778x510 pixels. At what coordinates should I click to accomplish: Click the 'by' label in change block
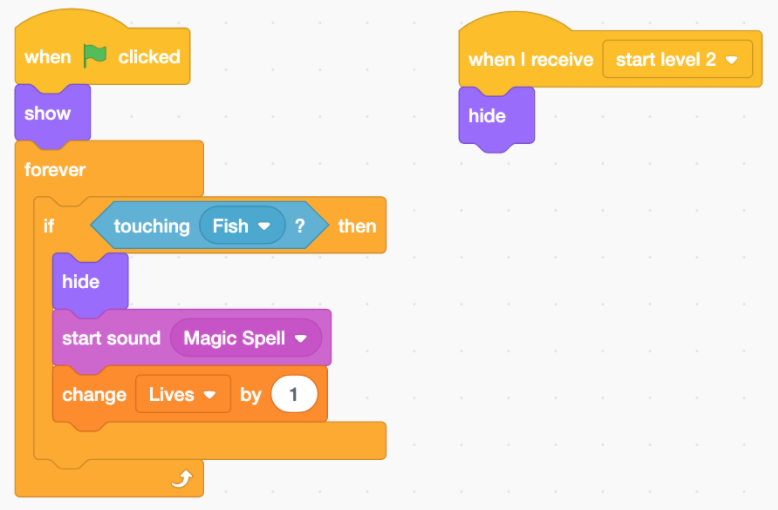coord(251,395)
